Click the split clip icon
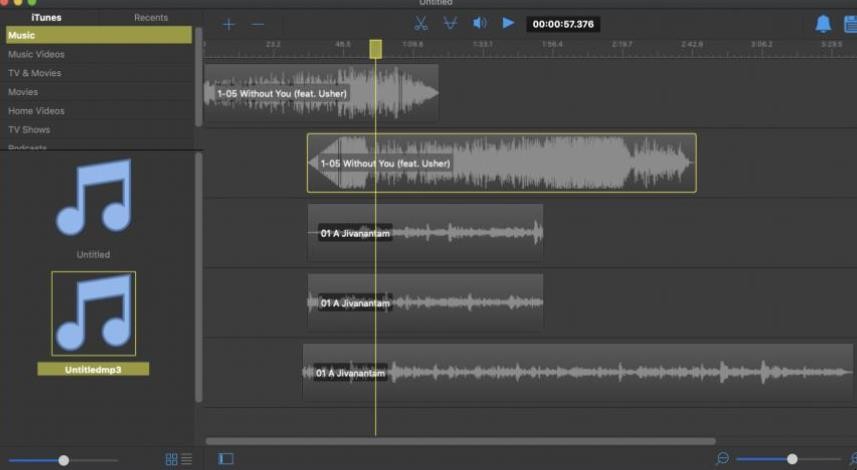Image resolution: width=857 pixels, height=470 pixels. (450, 24)
